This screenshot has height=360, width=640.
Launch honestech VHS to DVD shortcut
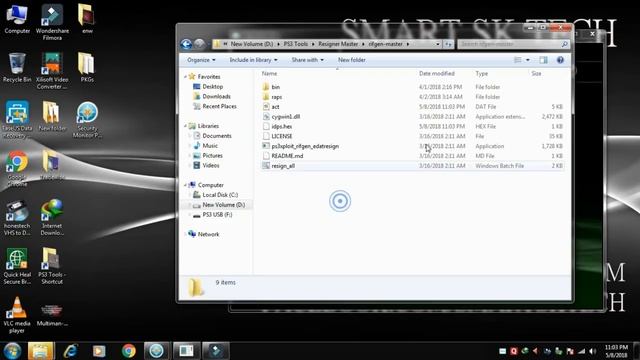(x=17, y=217)
